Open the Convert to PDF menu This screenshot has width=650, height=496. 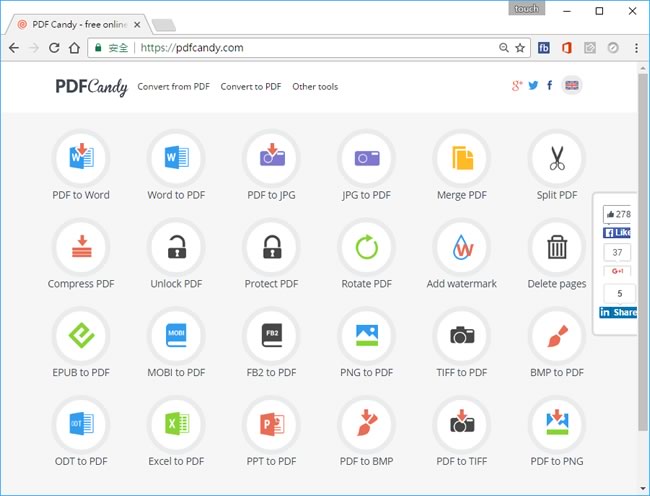[x=251, y=87]
